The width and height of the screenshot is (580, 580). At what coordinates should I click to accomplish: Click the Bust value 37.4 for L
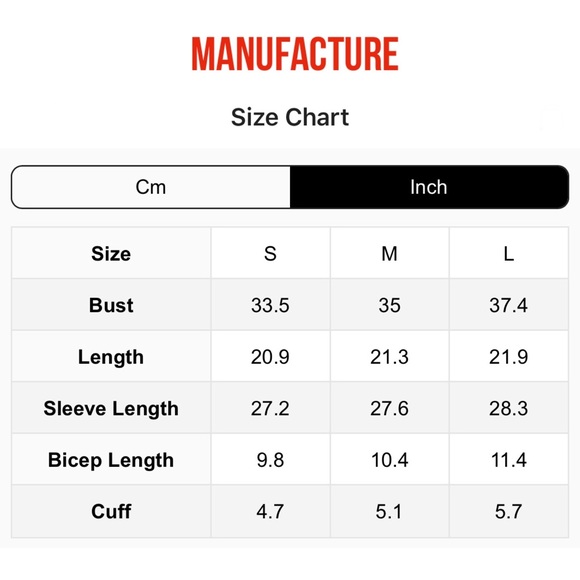509,306
